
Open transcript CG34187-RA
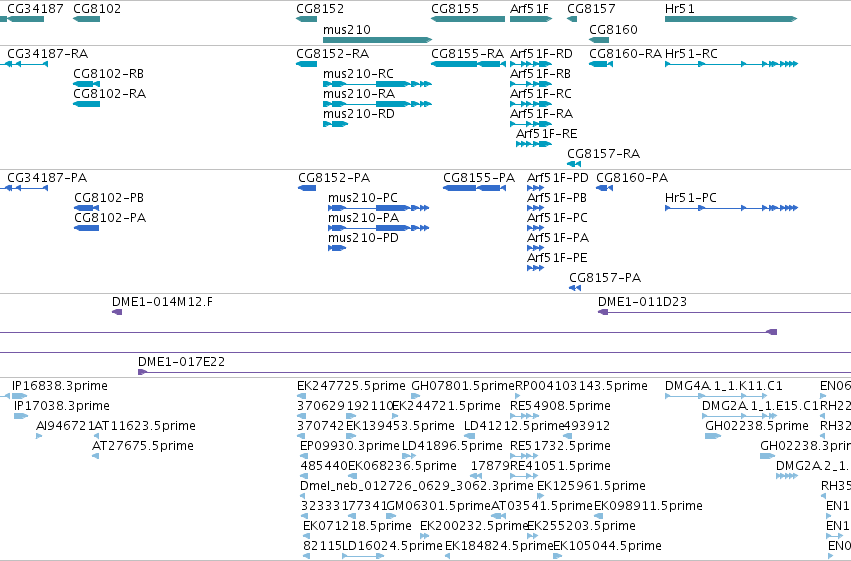click(47, 54)
